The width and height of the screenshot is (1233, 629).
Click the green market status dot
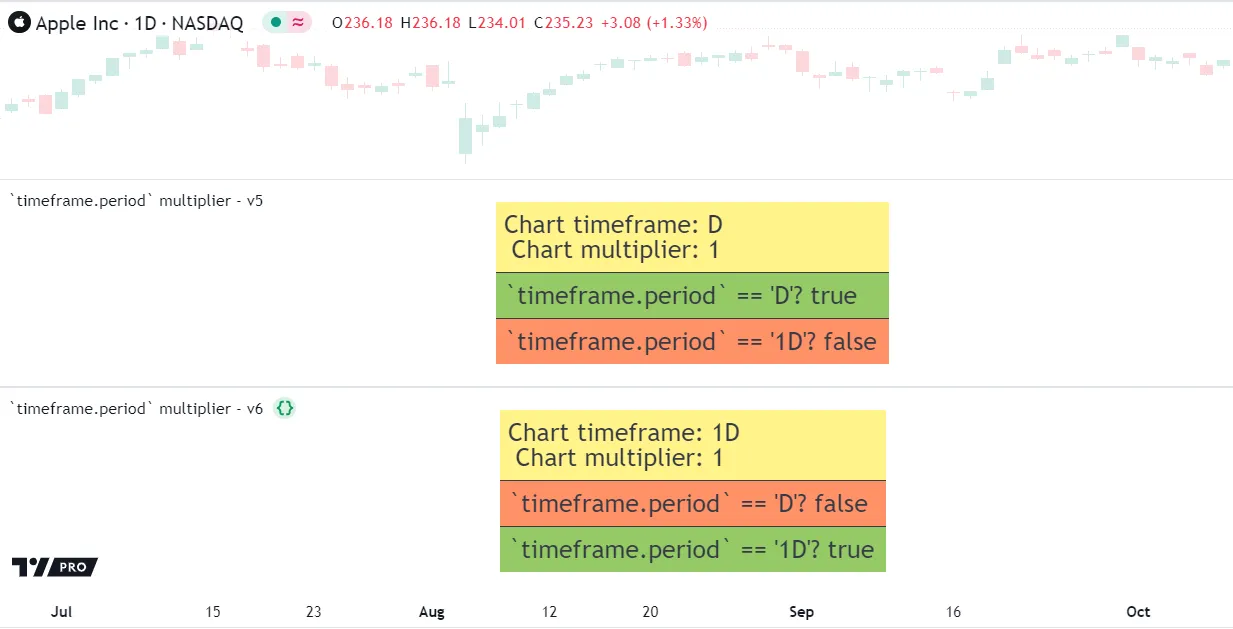coord(276,23)
